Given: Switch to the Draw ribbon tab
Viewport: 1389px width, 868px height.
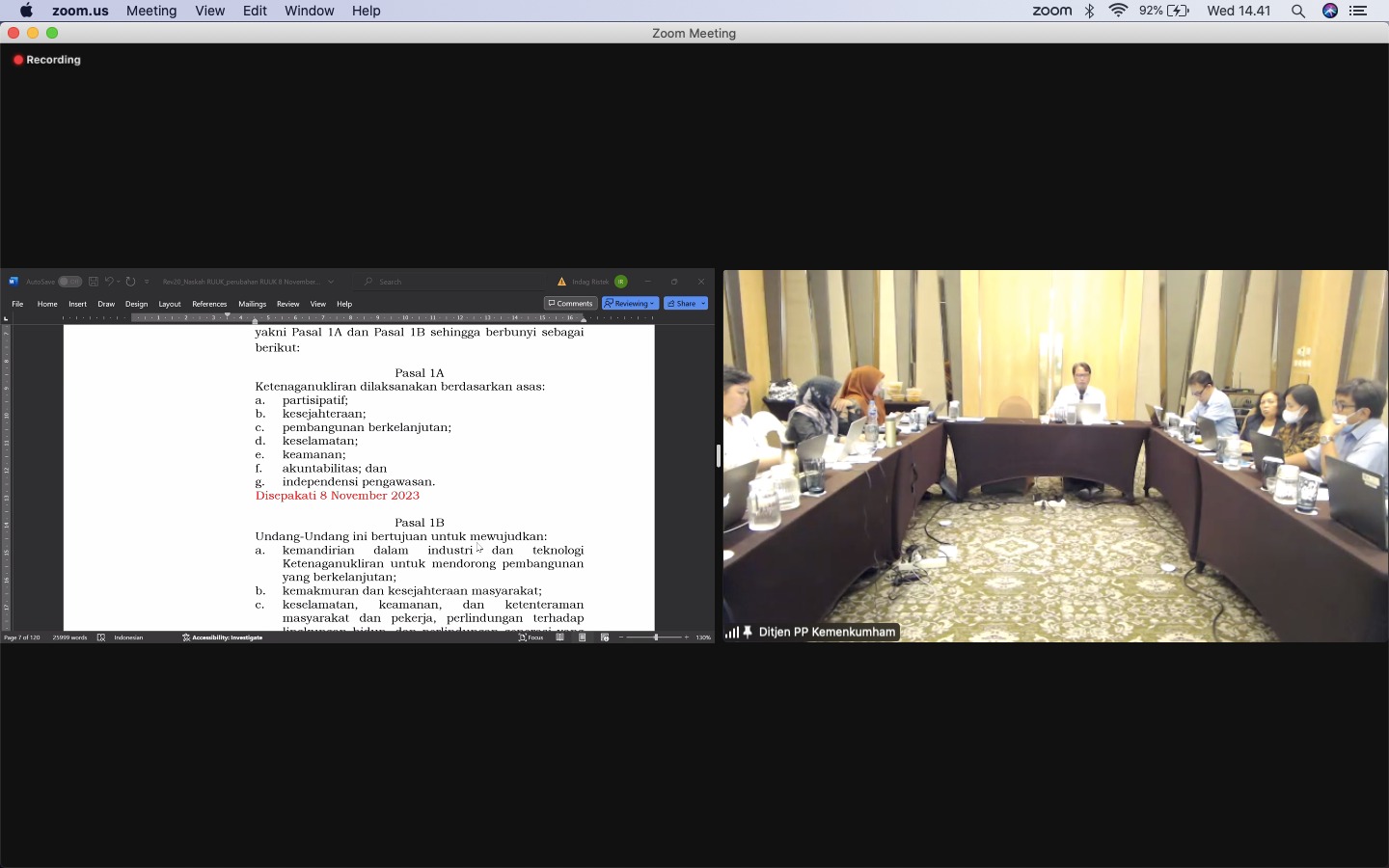Looking at the screenshot, I should 106,304.
